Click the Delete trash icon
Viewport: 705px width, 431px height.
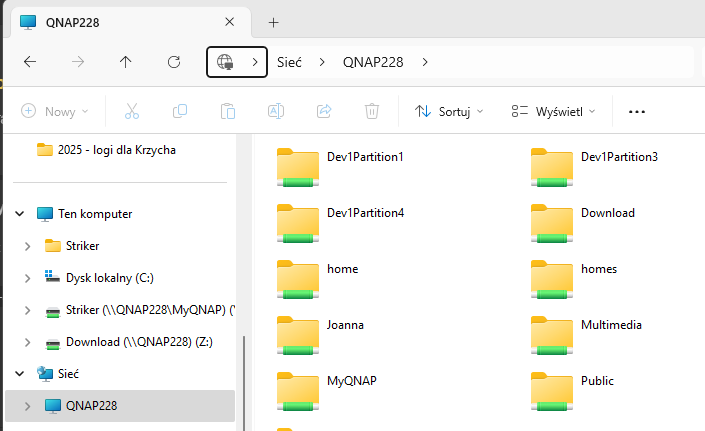coord(372,112)
